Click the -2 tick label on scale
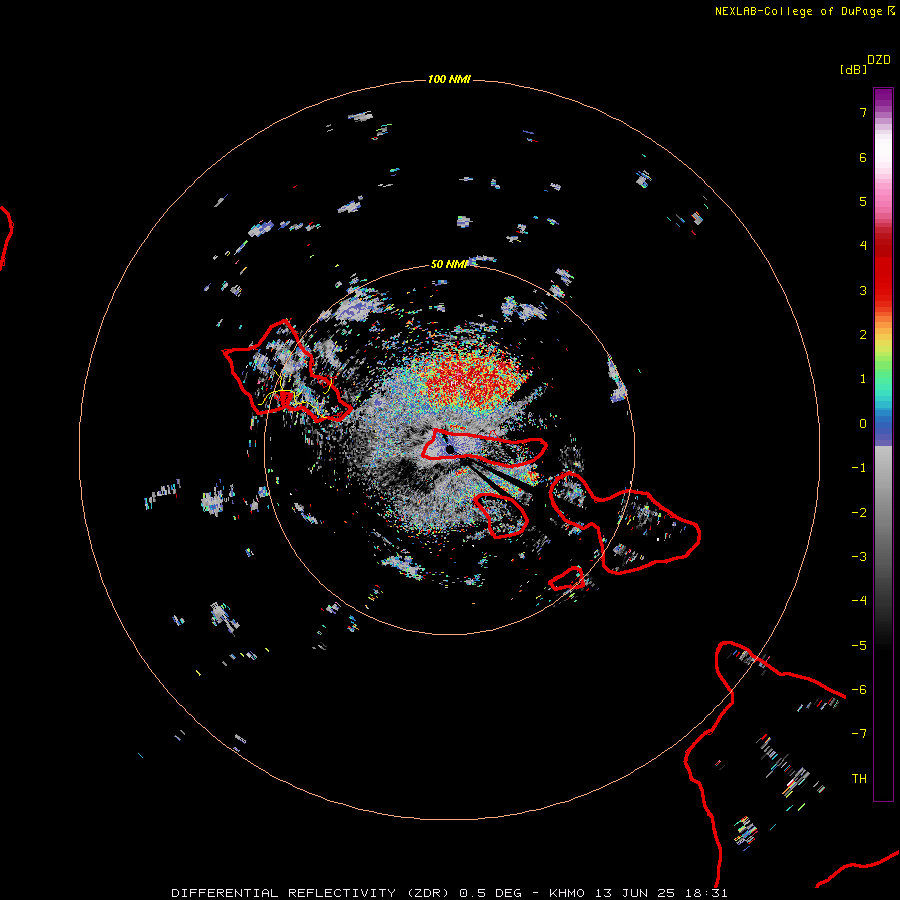This screenshot has width=900, height=900. click(859, 513)
